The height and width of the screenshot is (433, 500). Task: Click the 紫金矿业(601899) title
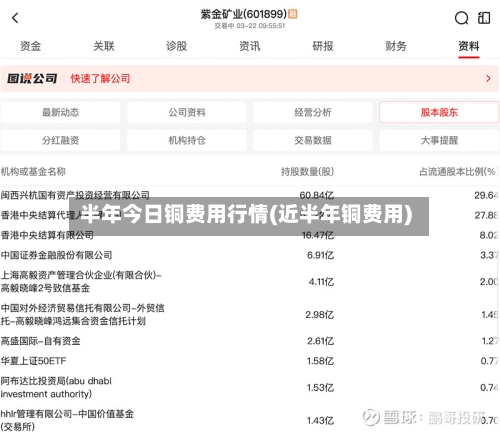244,14
